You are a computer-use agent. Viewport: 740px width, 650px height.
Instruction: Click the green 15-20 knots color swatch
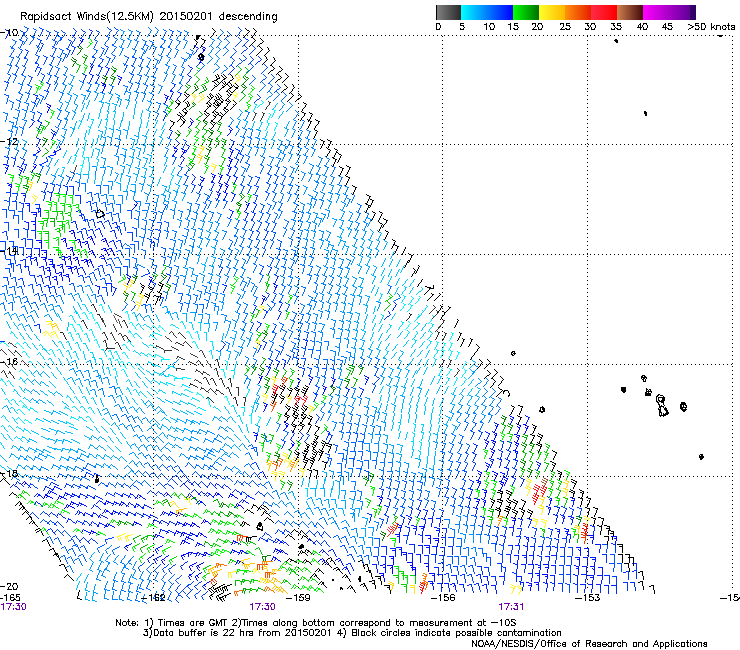pos(526,12)
